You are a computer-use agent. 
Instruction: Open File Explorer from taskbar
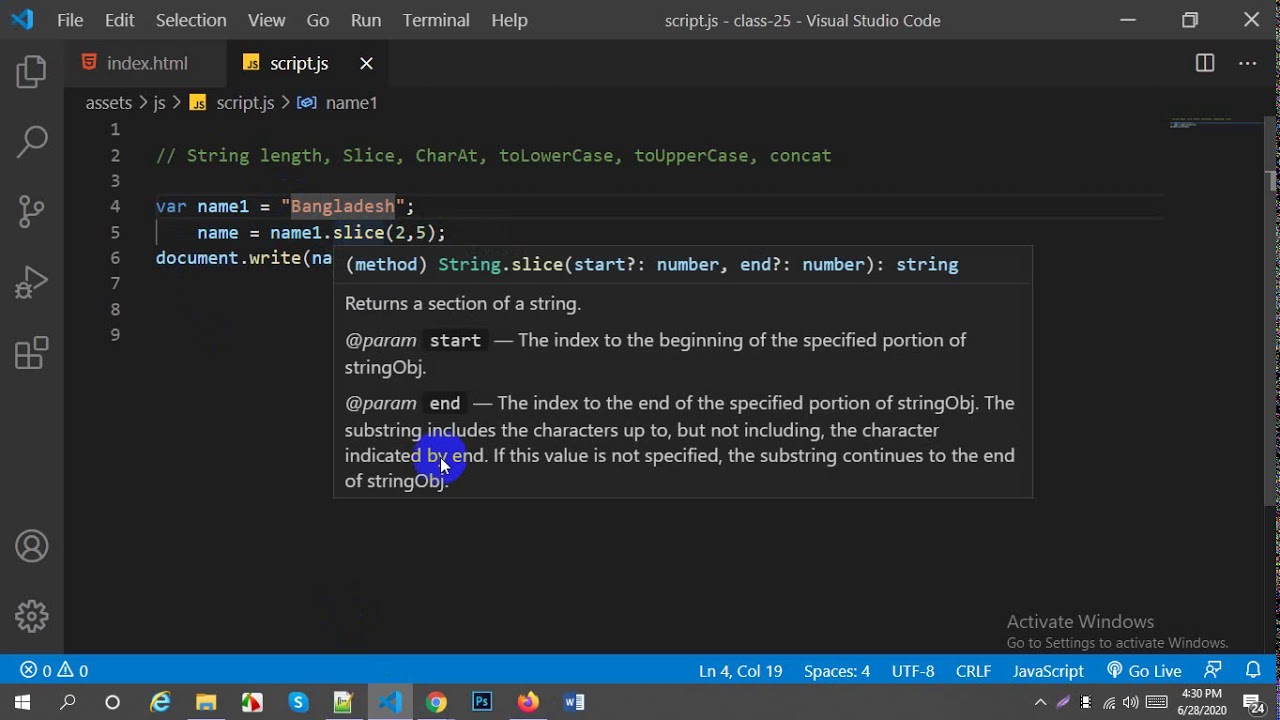pyautogui.click(x=206, y=702)
